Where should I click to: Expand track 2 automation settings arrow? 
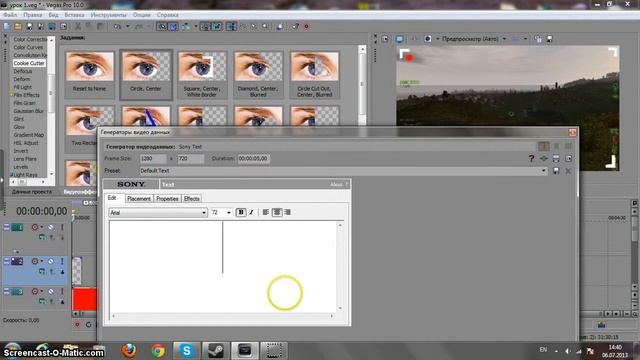pyautogui.click(x=42, y=261)
